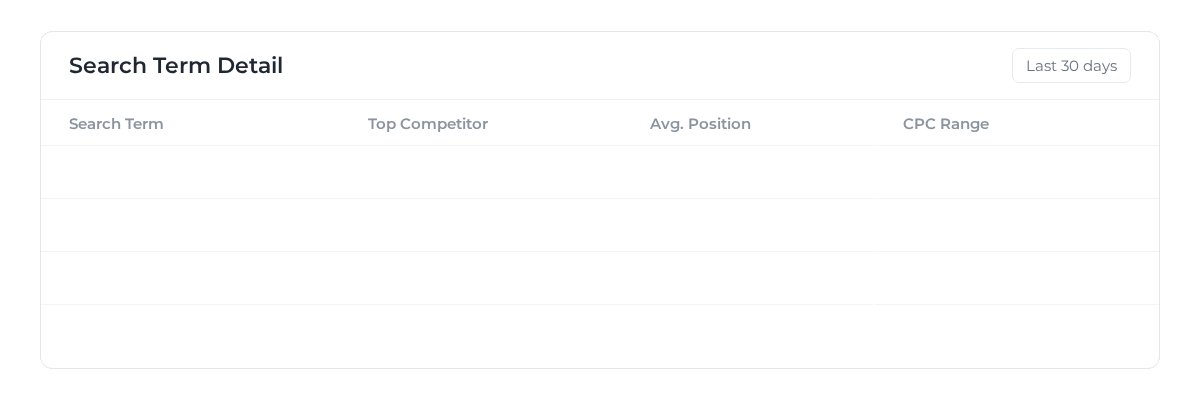The width and height of the screenshot is (1200, 400).
Task: Select the third empty row's Avg. Position cell
Action: point(748,278)
